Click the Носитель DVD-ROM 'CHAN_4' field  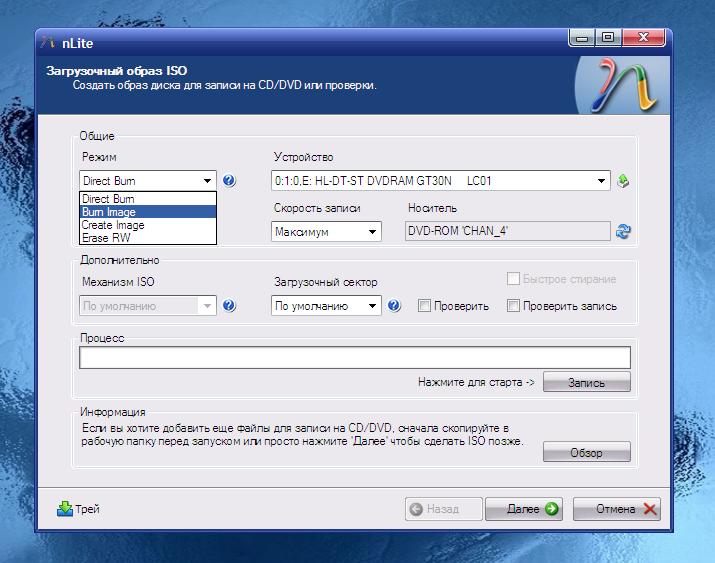[x=507, y=231]
